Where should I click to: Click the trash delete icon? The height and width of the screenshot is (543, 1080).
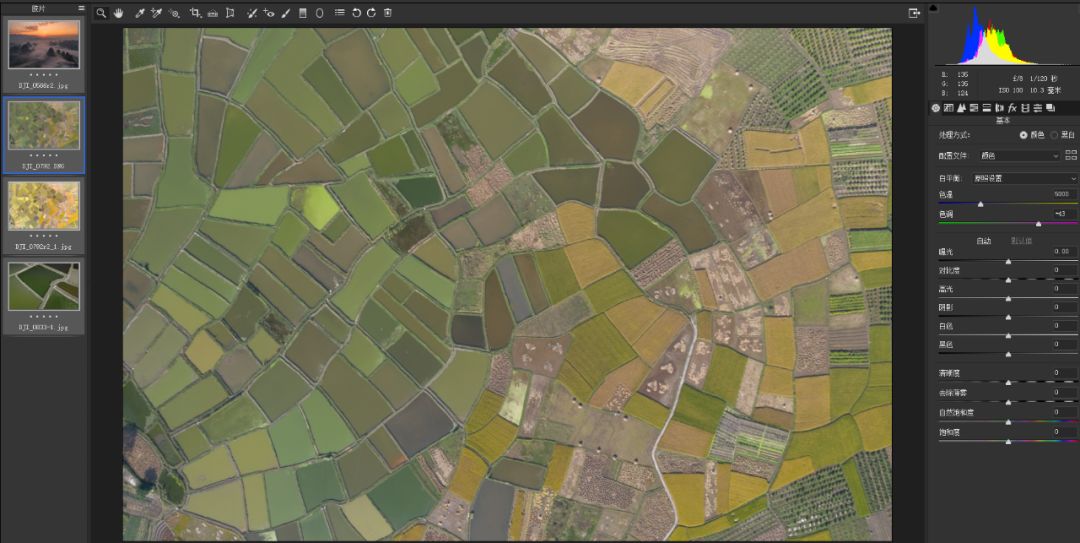(387, 13)
